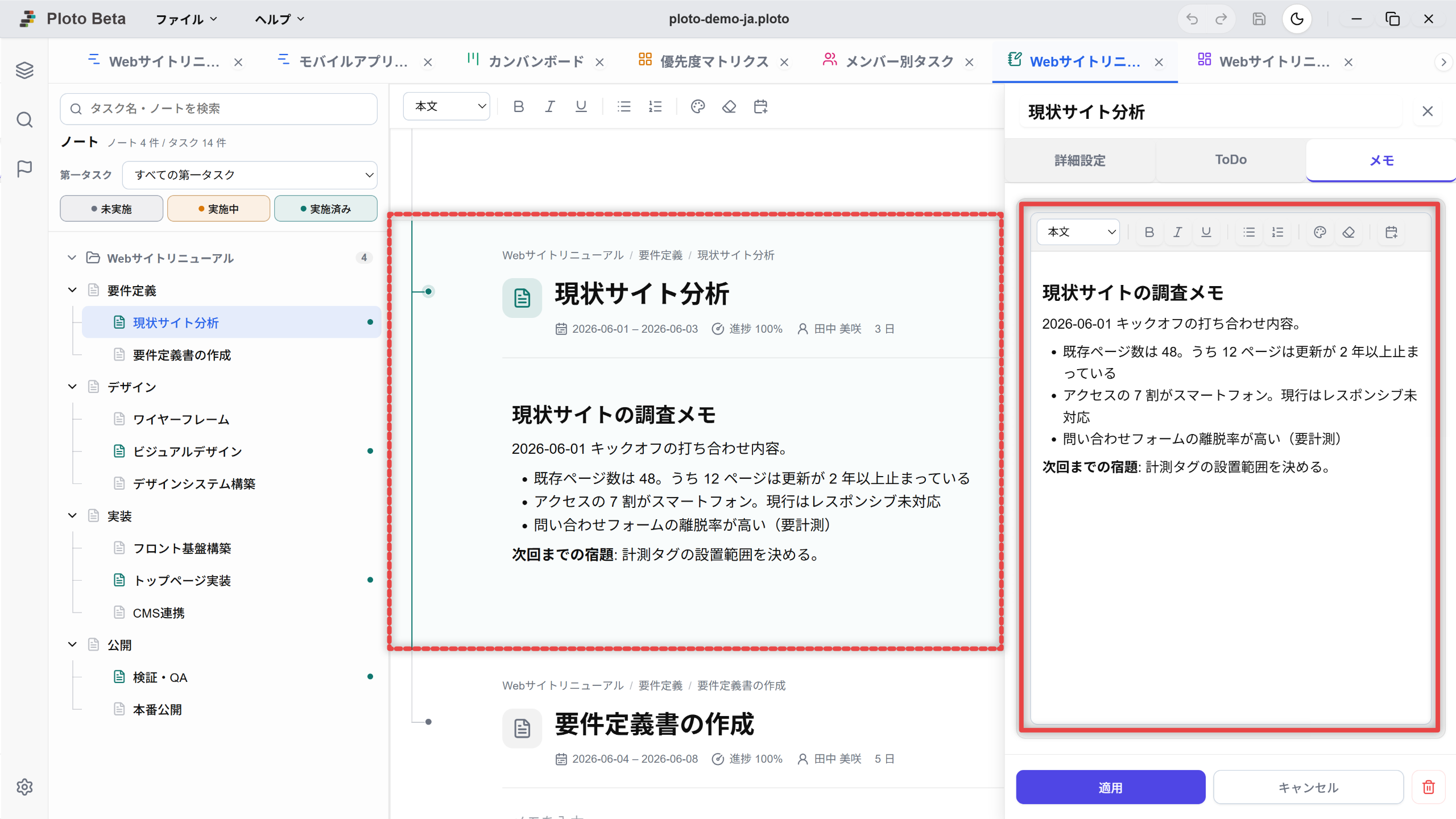
Task: Open the 本文 style dropdown in memo panel
Action: [x=1078, y=232]
